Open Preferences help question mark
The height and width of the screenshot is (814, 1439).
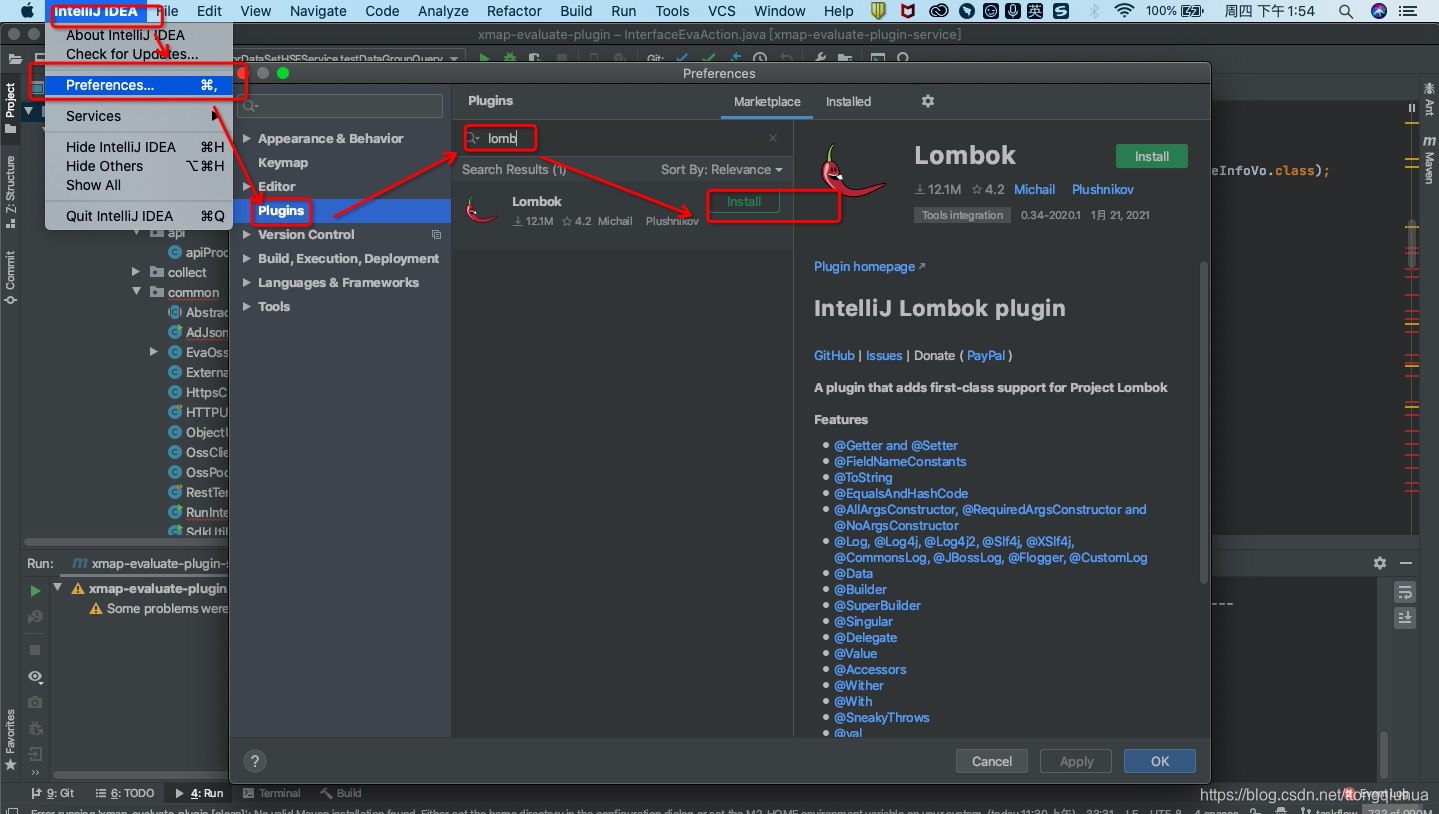pos(254,761)
